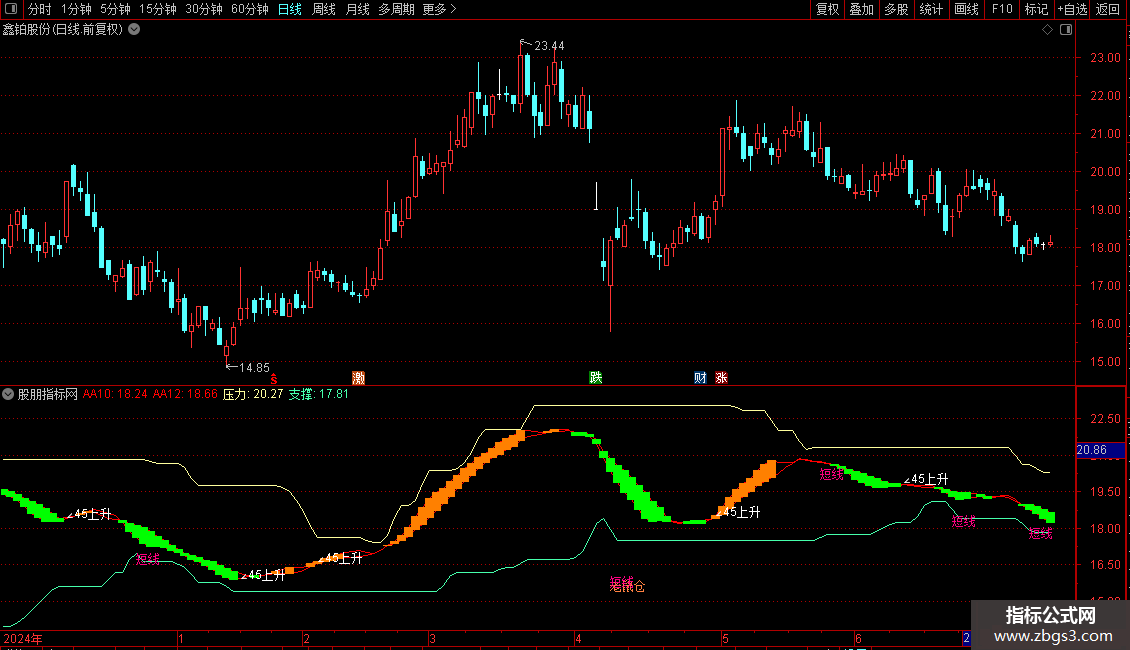This screenshot has width=1130, height=650.
Task: Switch to 5分钟 period tab
Action: [x=115, y=9]
